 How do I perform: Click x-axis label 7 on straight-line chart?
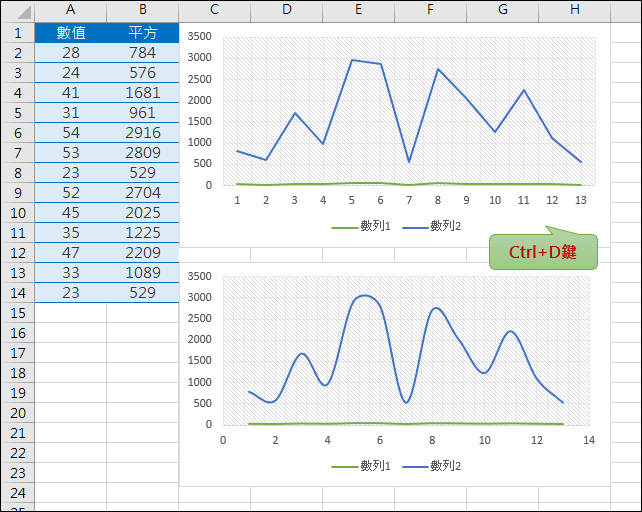click(409, 200)
